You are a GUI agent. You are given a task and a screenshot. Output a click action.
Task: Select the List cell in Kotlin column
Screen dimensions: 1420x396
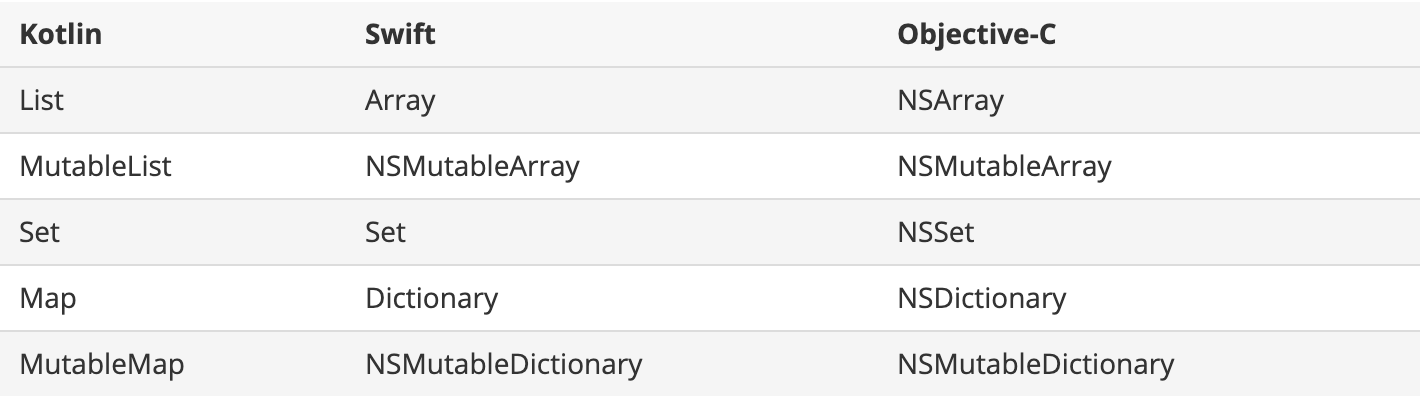click(x=42, y=100)
